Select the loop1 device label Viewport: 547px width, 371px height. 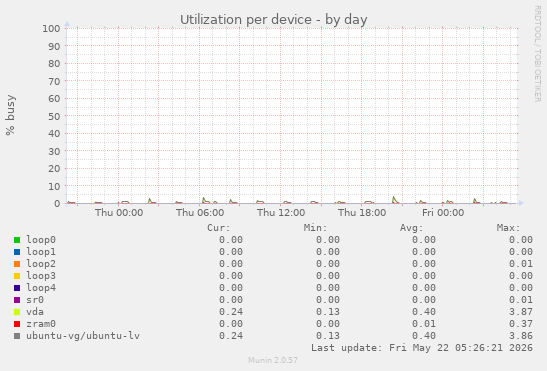[x=41, y=252]
